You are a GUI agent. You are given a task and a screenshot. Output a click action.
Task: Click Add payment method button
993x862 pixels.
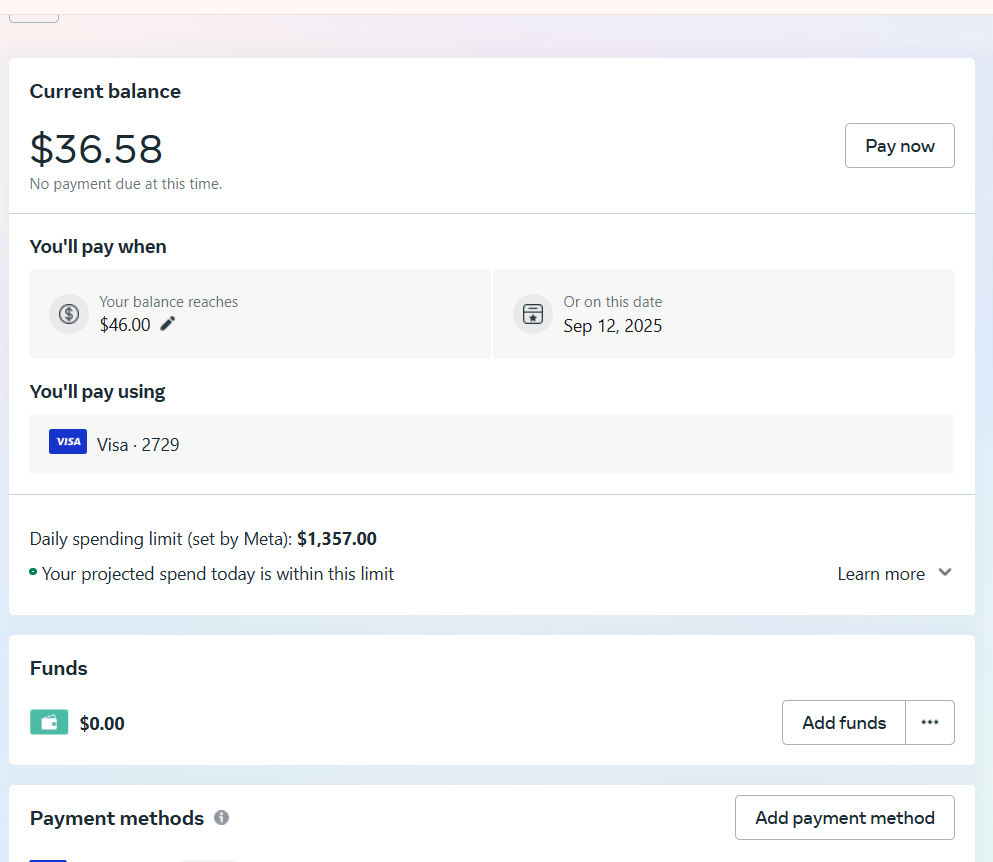844,818
